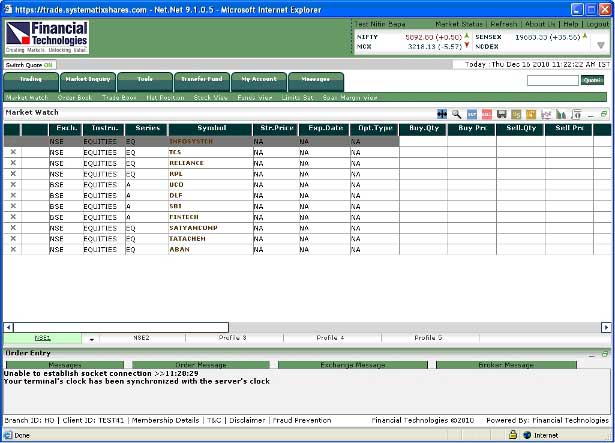Viewport: 615px width, 443px height.
Task: Click the formula calculator icon in toolbar
Action: [x=576, y=114]
